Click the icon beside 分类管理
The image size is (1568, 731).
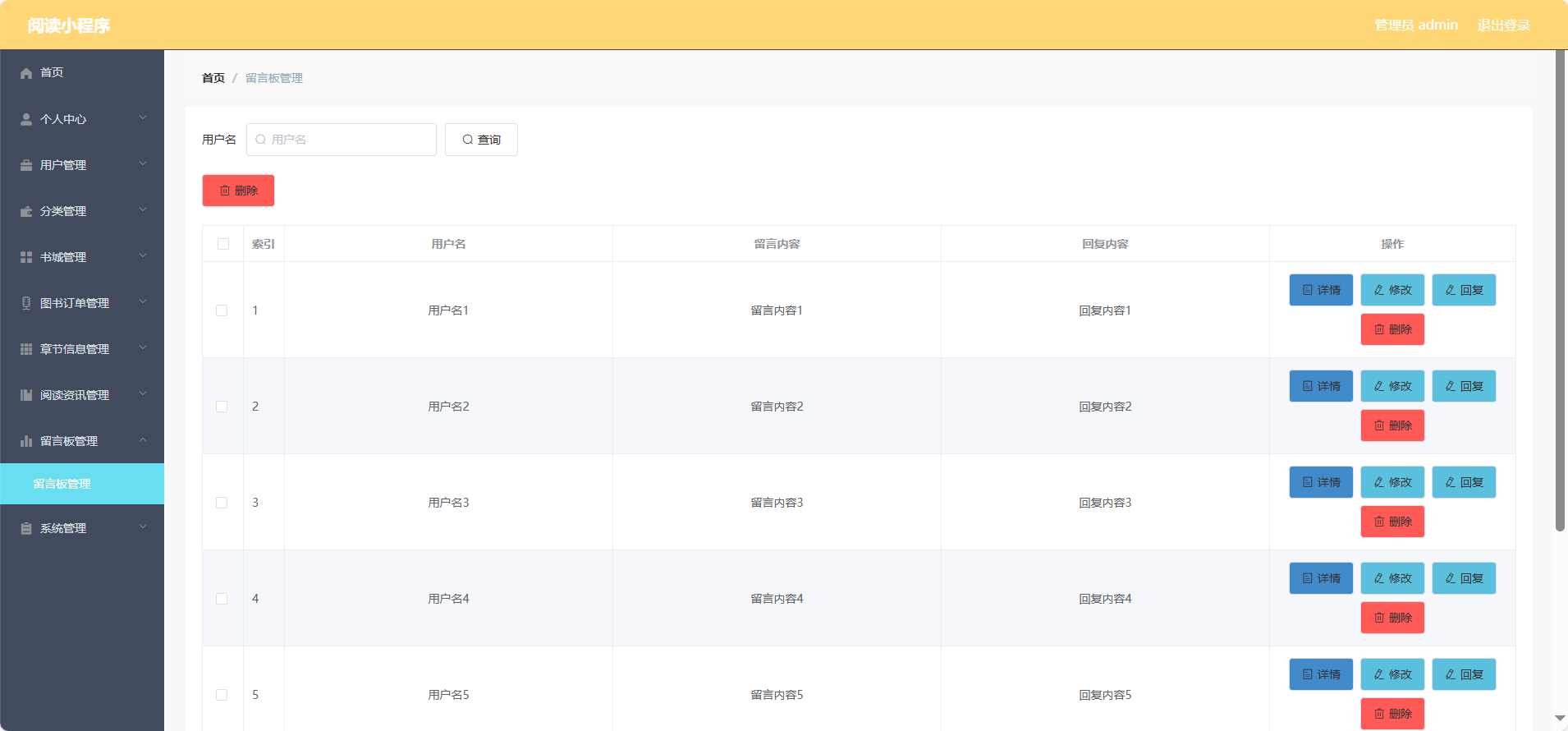[x=26, y=211]
